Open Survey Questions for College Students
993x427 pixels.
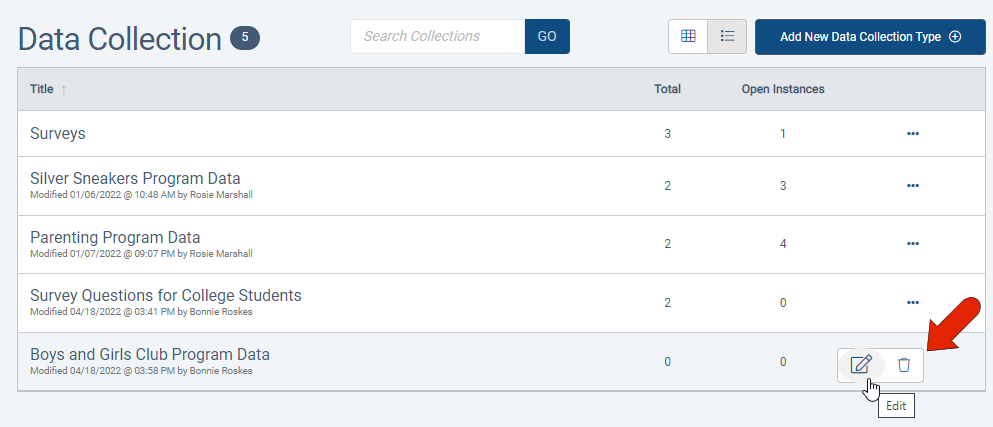pos(165,295)
